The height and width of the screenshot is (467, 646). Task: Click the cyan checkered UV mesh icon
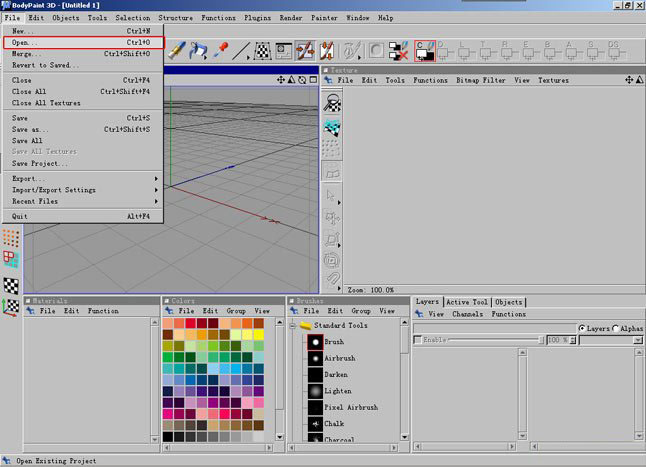(x=332, y=128)
